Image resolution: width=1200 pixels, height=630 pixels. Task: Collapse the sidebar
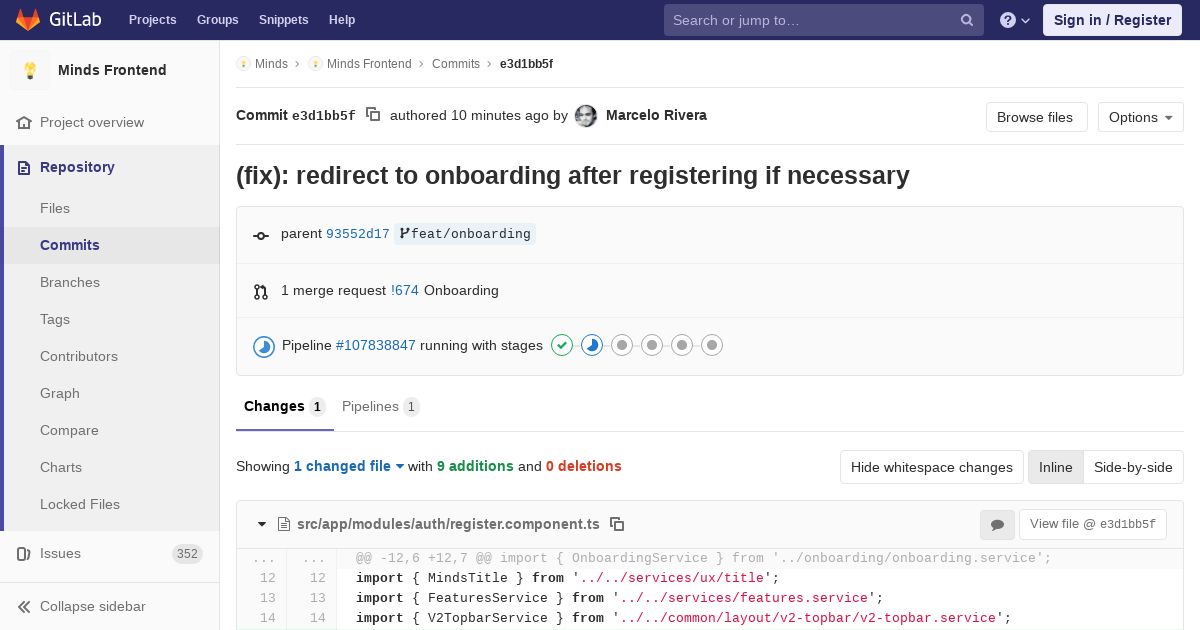click(92, 606)
